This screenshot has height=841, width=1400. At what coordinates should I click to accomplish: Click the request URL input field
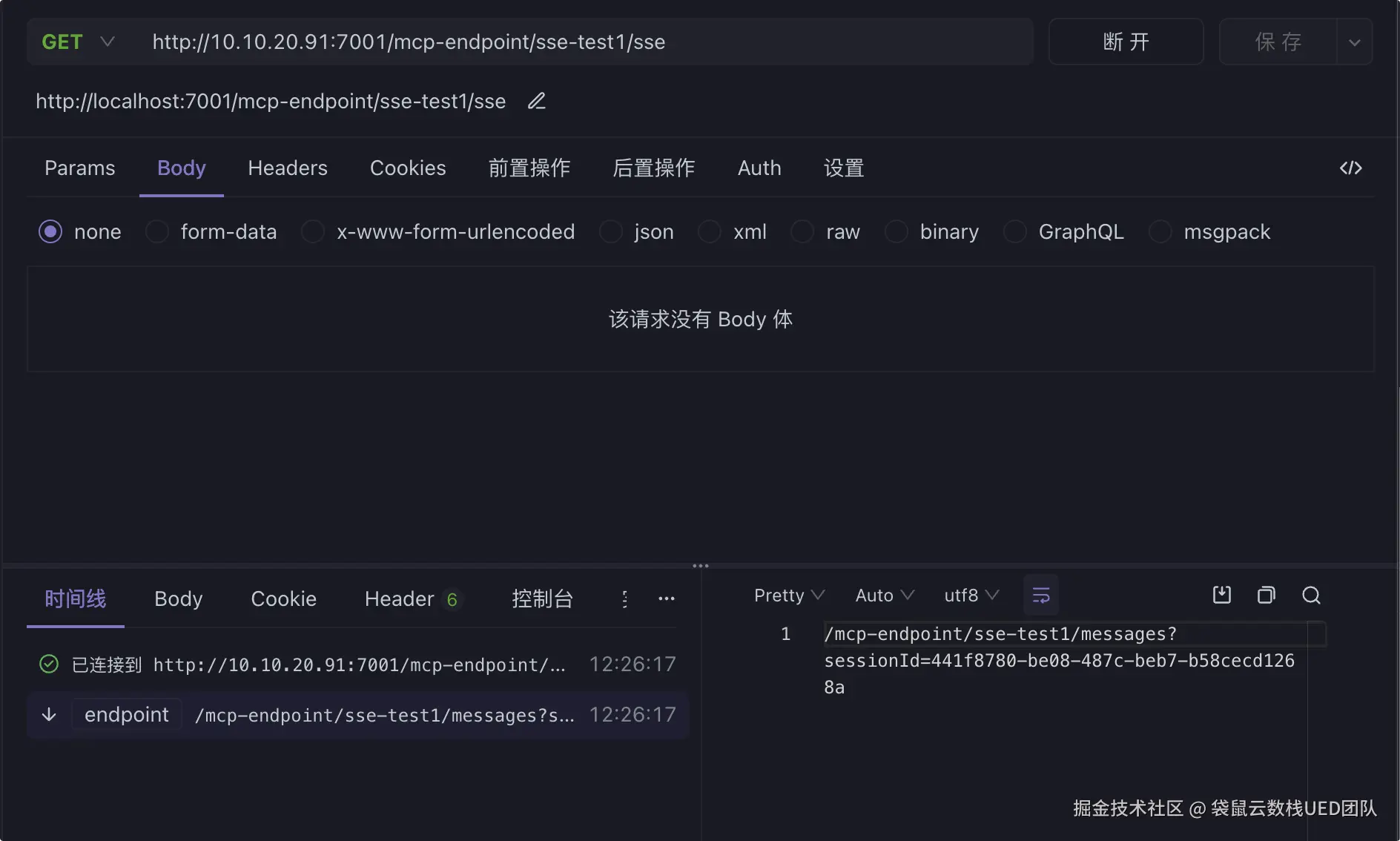click(578, 42)
